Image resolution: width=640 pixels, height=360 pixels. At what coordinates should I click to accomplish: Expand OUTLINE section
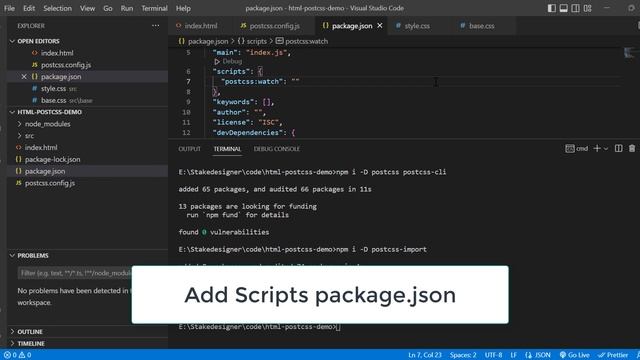(x=30, y=332)
